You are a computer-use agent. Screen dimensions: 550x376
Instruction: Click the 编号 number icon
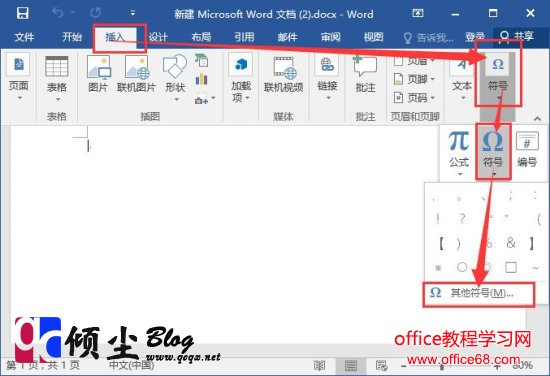[527, 149]
